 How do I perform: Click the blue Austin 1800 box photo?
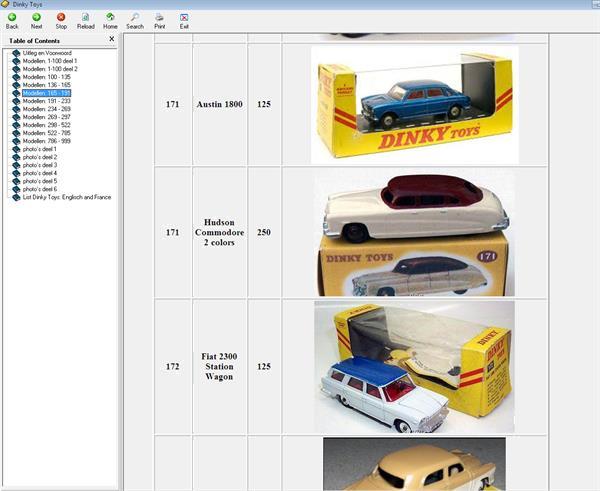[x=415, y=105]
